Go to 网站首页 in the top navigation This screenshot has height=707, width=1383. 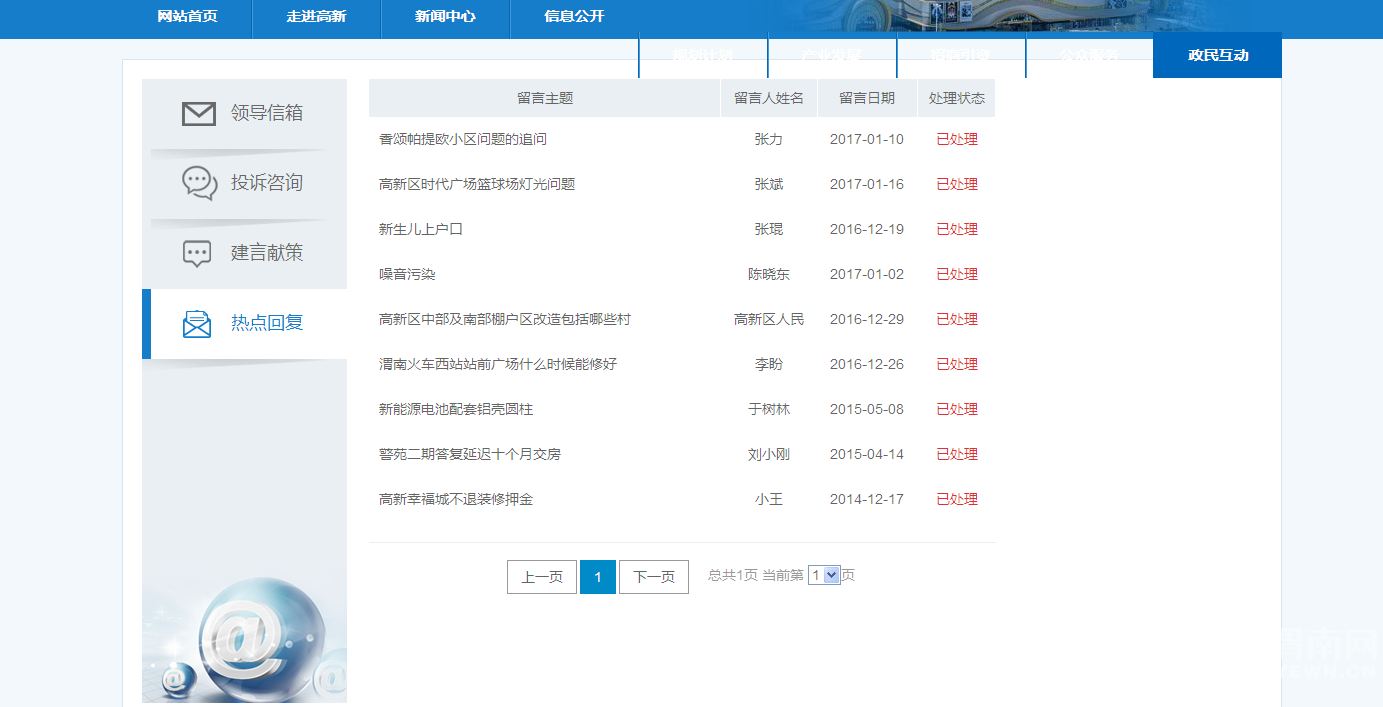[x=186, y=18]
